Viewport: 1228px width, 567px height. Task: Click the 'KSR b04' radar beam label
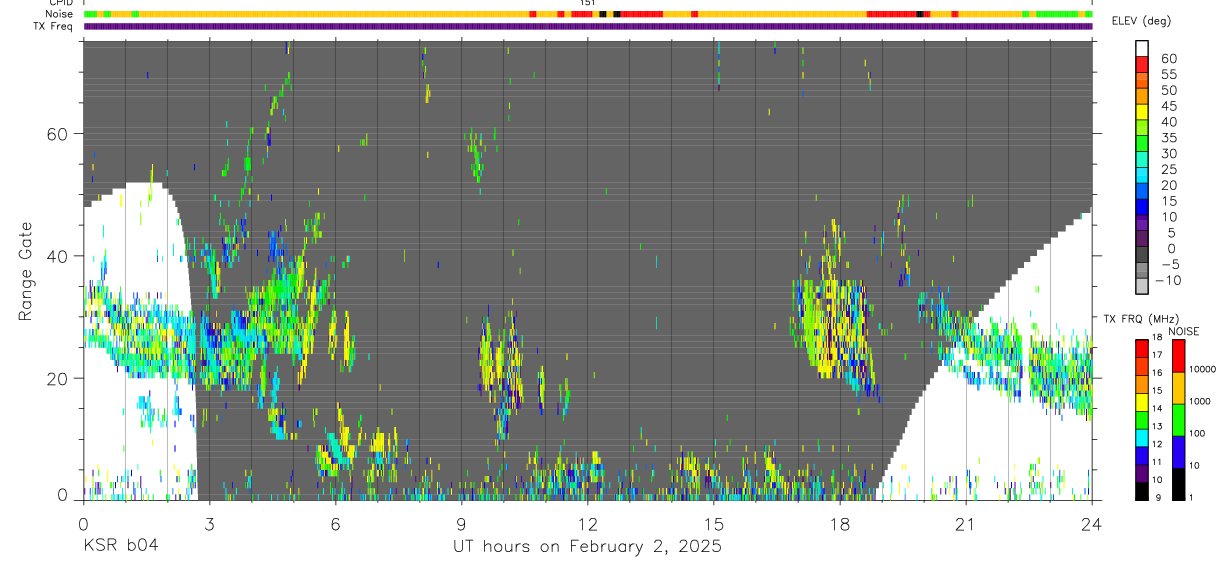pos(119,547)
